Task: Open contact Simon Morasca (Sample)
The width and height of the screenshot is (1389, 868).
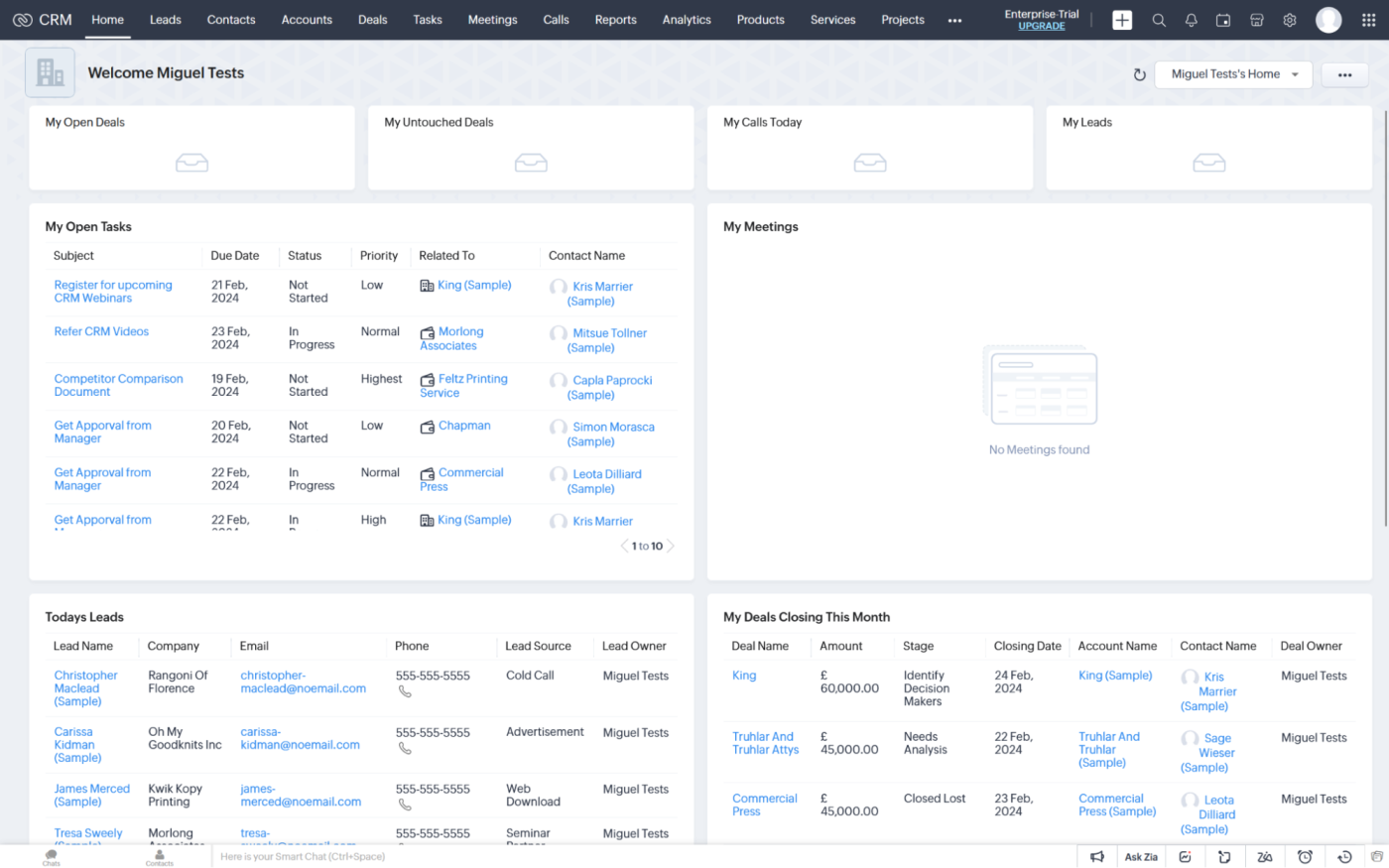Action: click(x=611, y=434)
